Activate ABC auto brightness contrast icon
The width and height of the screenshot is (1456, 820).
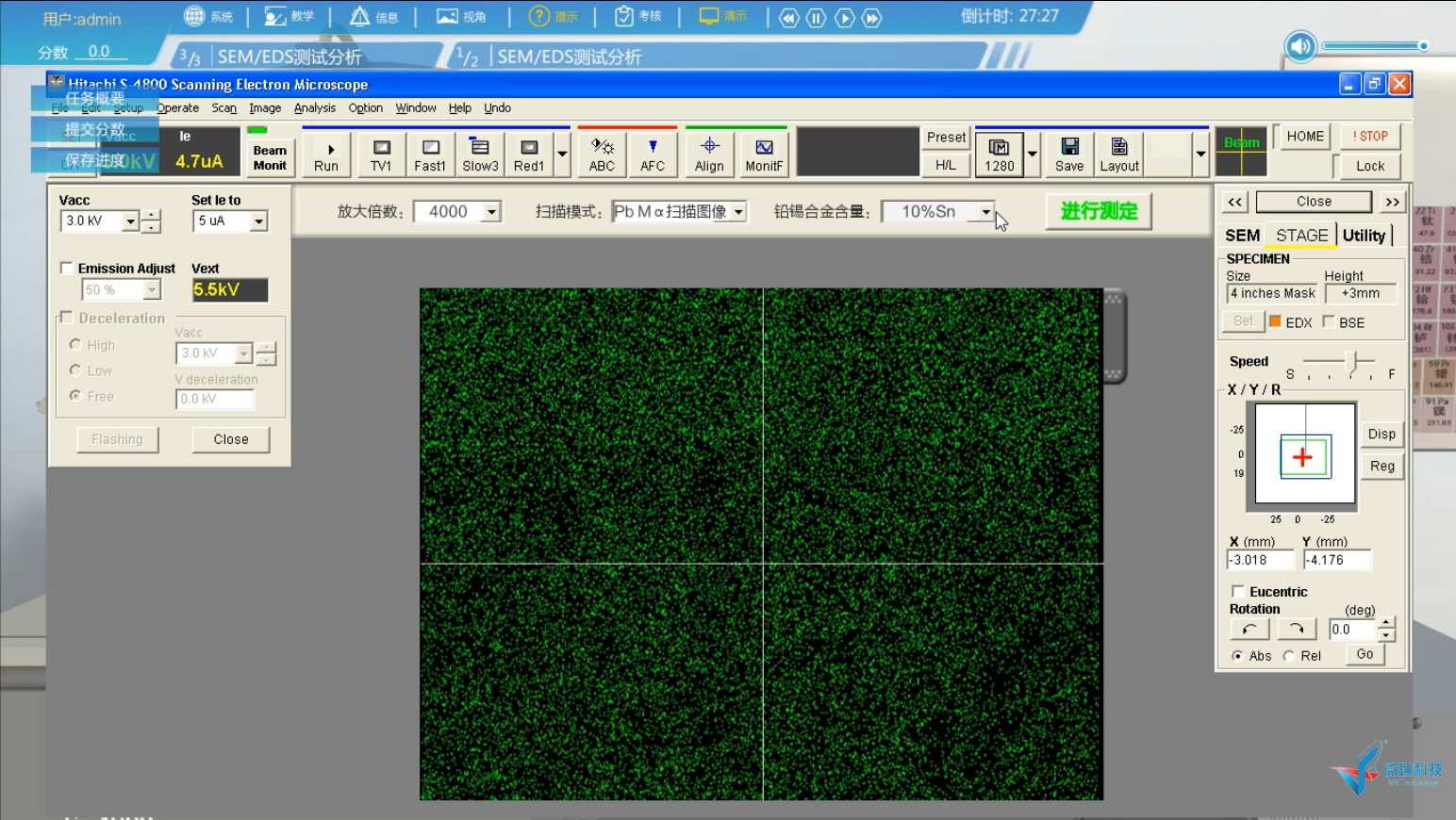click(602, 156)
